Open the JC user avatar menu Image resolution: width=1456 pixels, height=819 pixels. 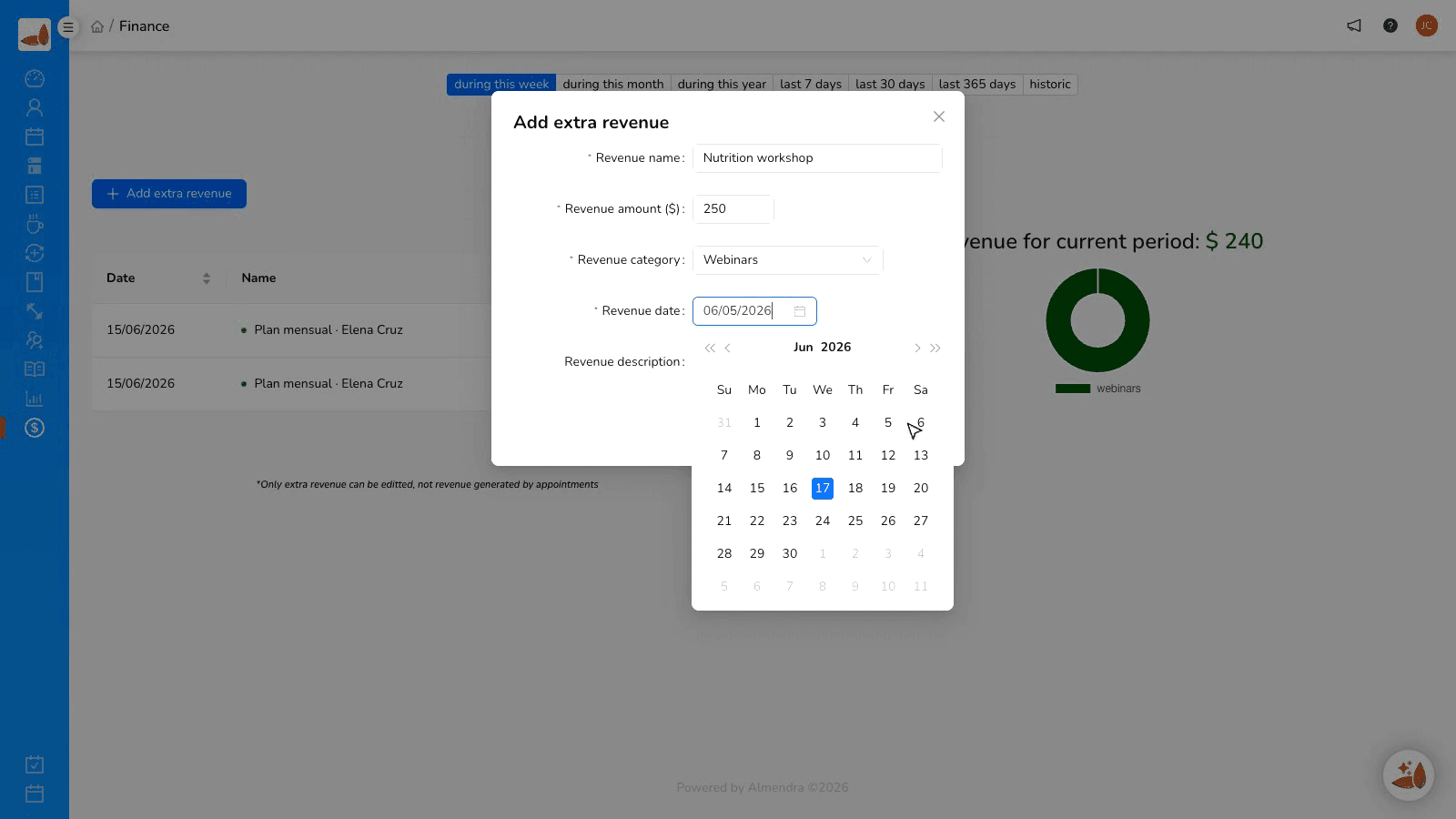pos(1427,25)
